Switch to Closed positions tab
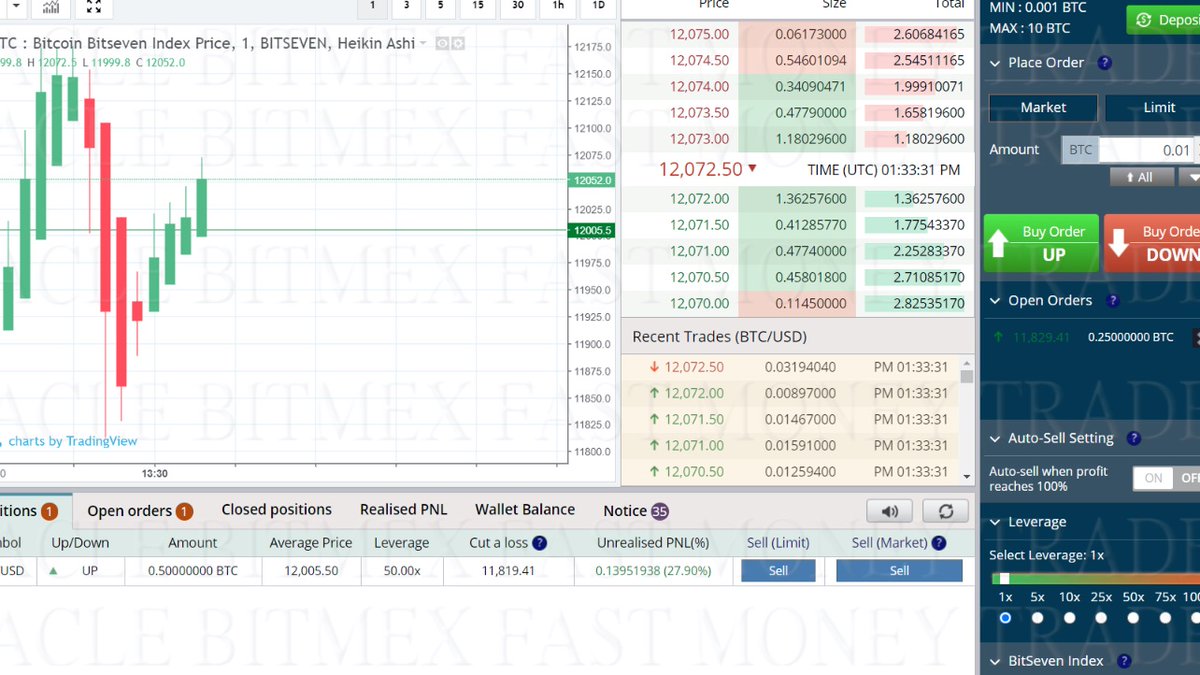The image size is (1200, 675). (x=276, y=510)
